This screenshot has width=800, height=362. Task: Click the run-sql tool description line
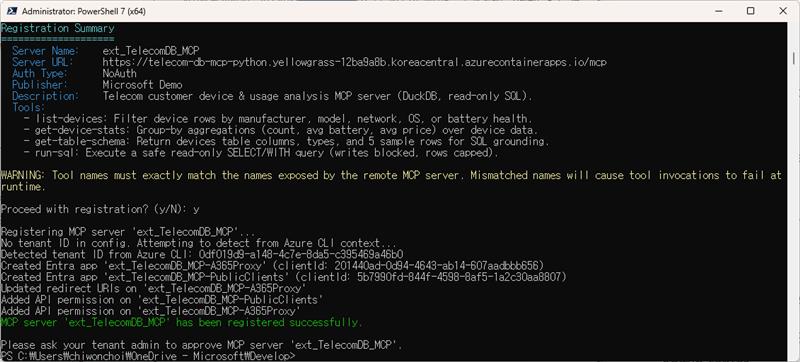[260, 152]
